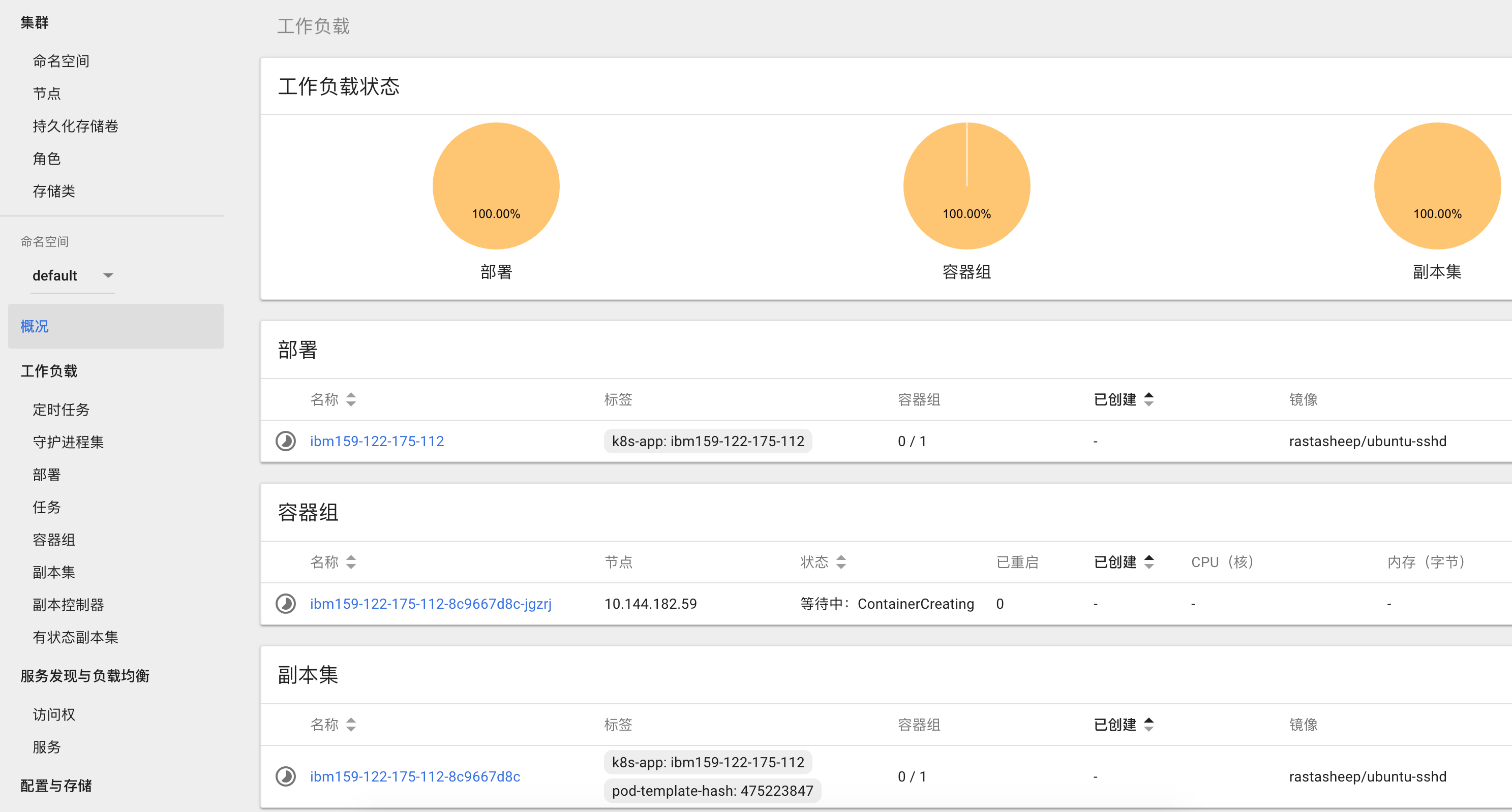The image size is (1512, 812).
Task: Sort pods by 状态 column arrow
Action: (840, 562)
